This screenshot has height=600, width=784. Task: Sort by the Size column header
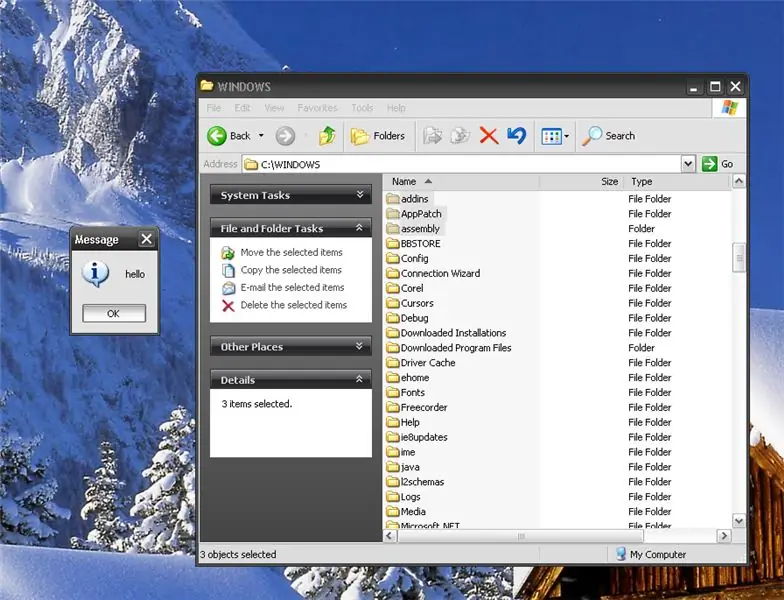pos(581,182)
